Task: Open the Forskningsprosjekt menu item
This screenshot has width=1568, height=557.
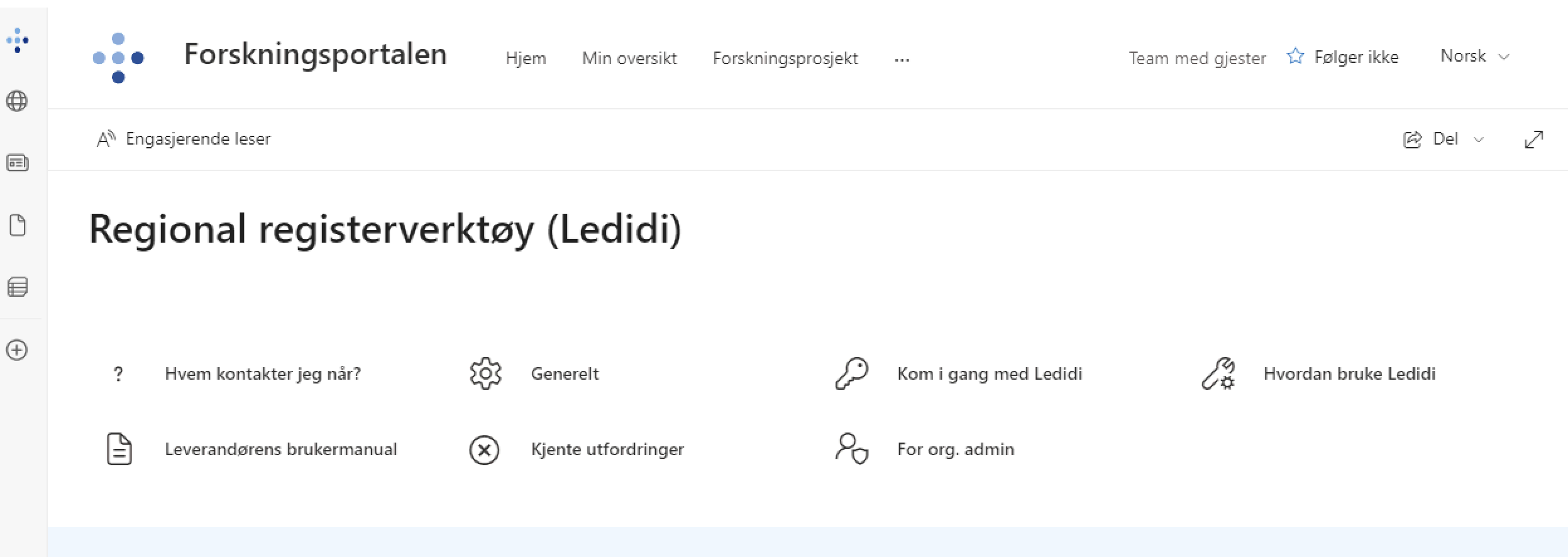Action: 785,58
